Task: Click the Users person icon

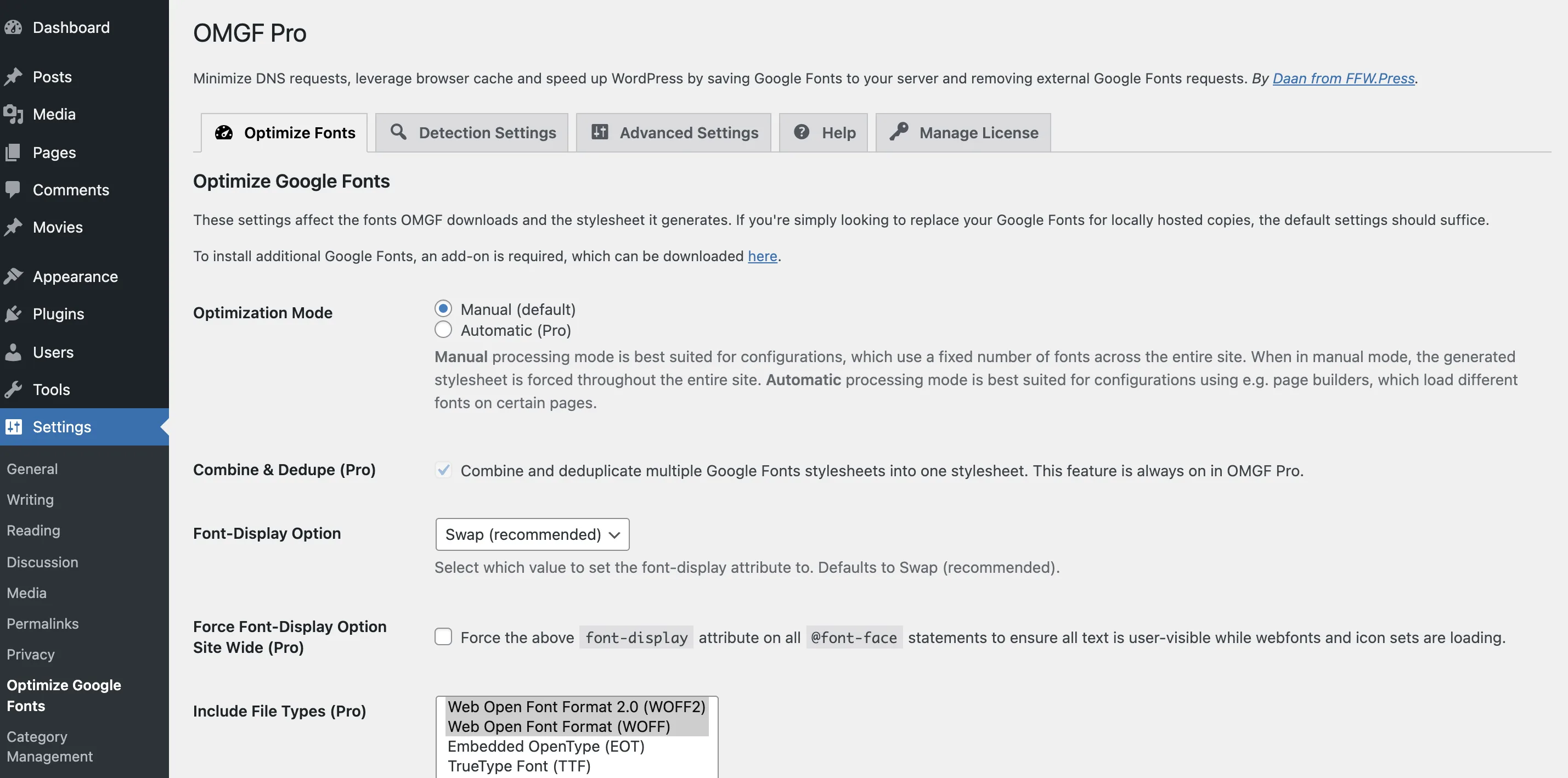Action: point(13,352)
